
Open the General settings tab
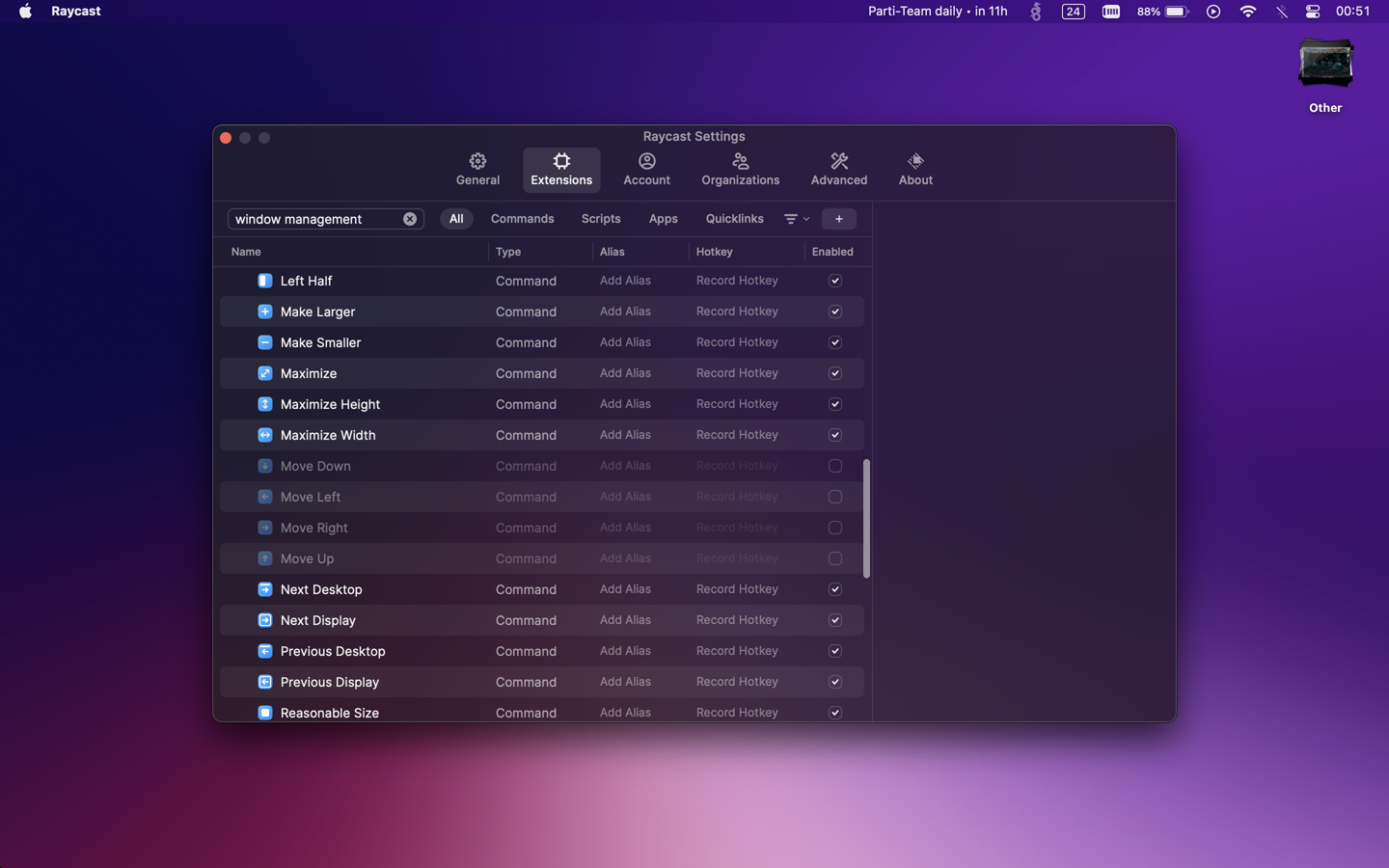(477, 169)
